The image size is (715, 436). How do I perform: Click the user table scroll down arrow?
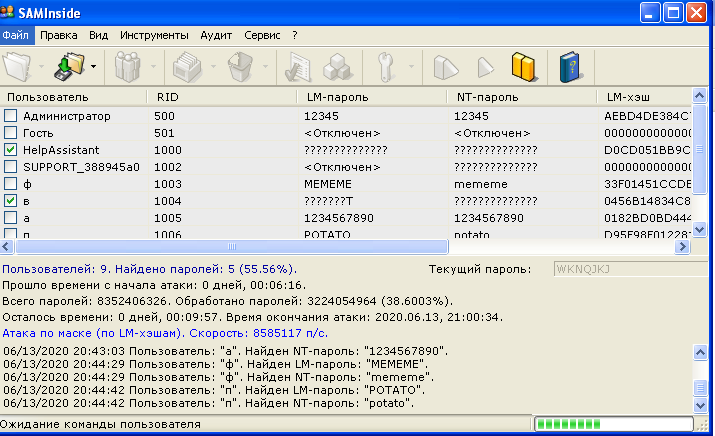(x=699, y=228)
